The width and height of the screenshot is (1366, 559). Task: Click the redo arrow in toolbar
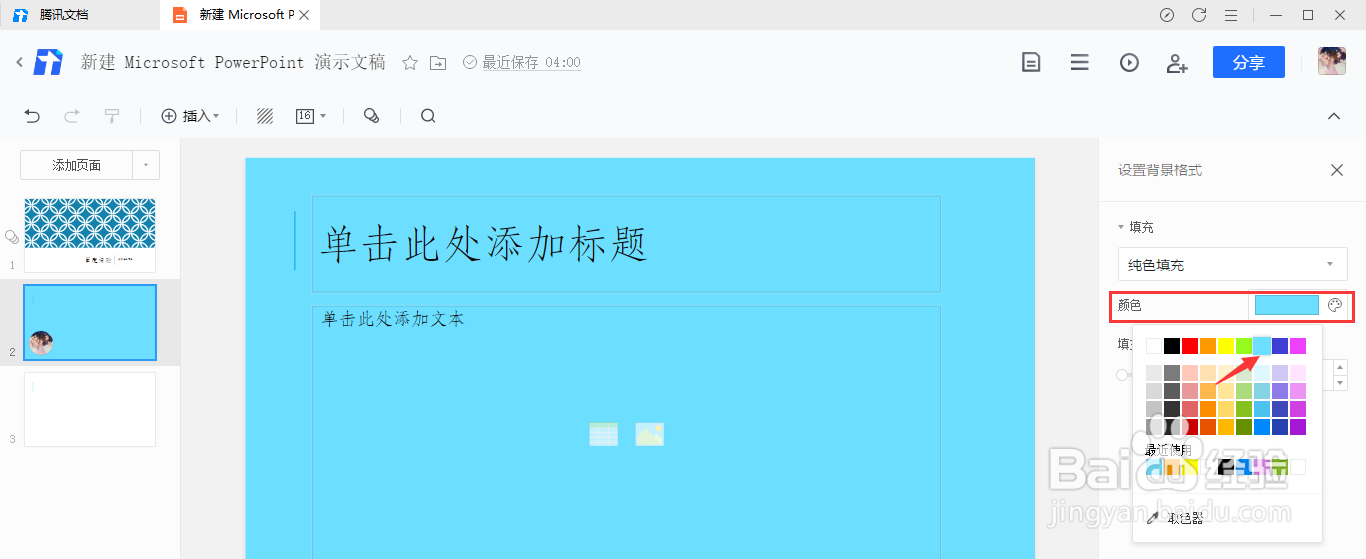click(x=72, y=116)
